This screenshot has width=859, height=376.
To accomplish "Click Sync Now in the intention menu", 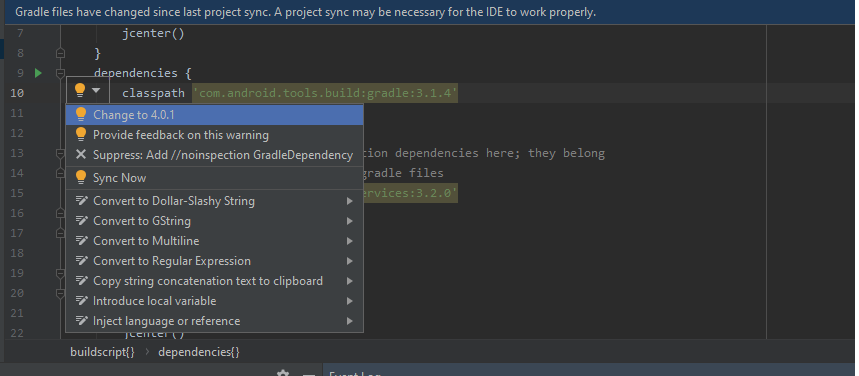I will click(214, 178).
